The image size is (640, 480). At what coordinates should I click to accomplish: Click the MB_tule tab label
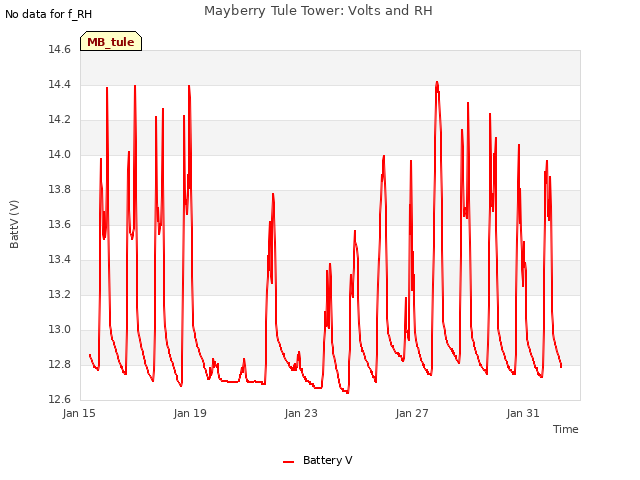click(x=111, y=42)
